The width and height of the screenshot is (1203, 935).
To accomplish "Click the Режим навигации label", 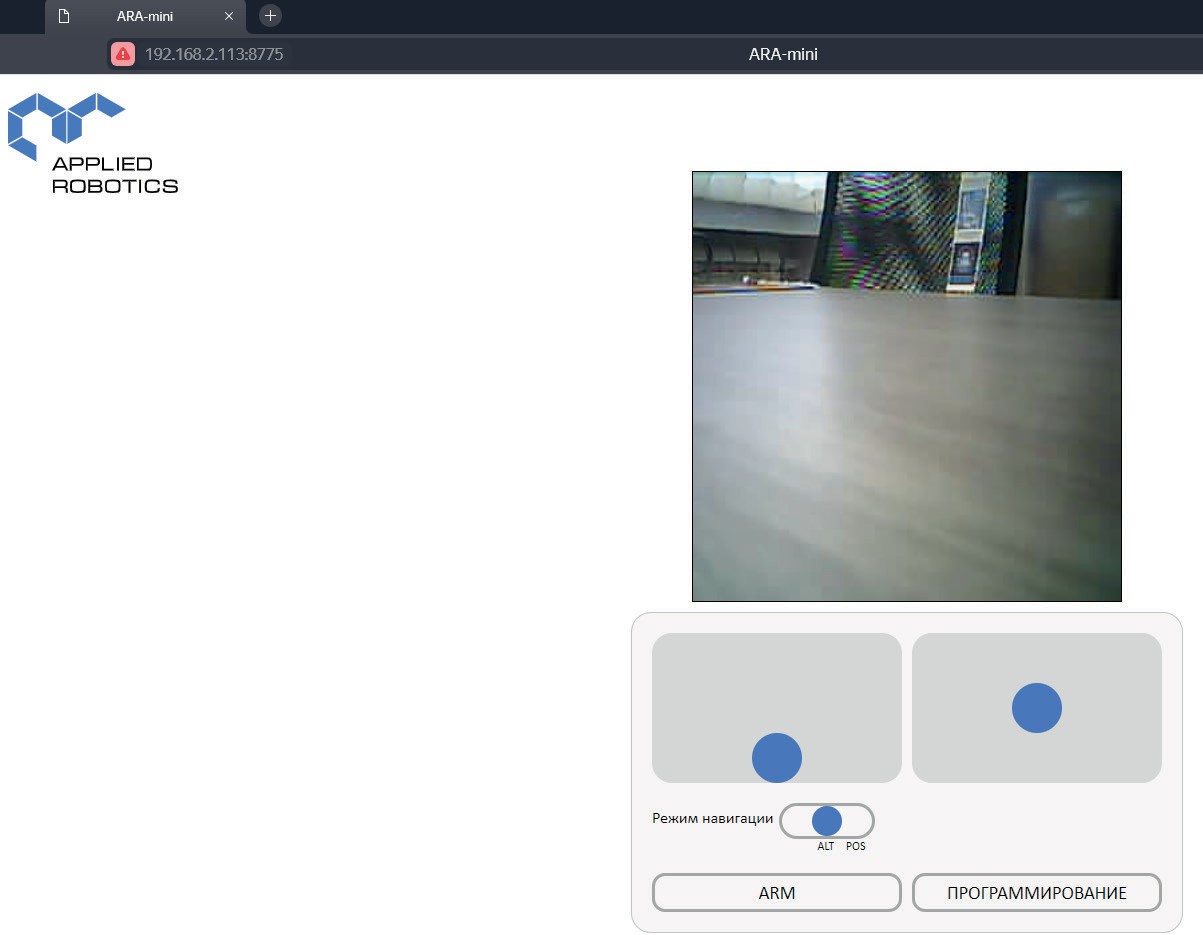I will [712, 818].
